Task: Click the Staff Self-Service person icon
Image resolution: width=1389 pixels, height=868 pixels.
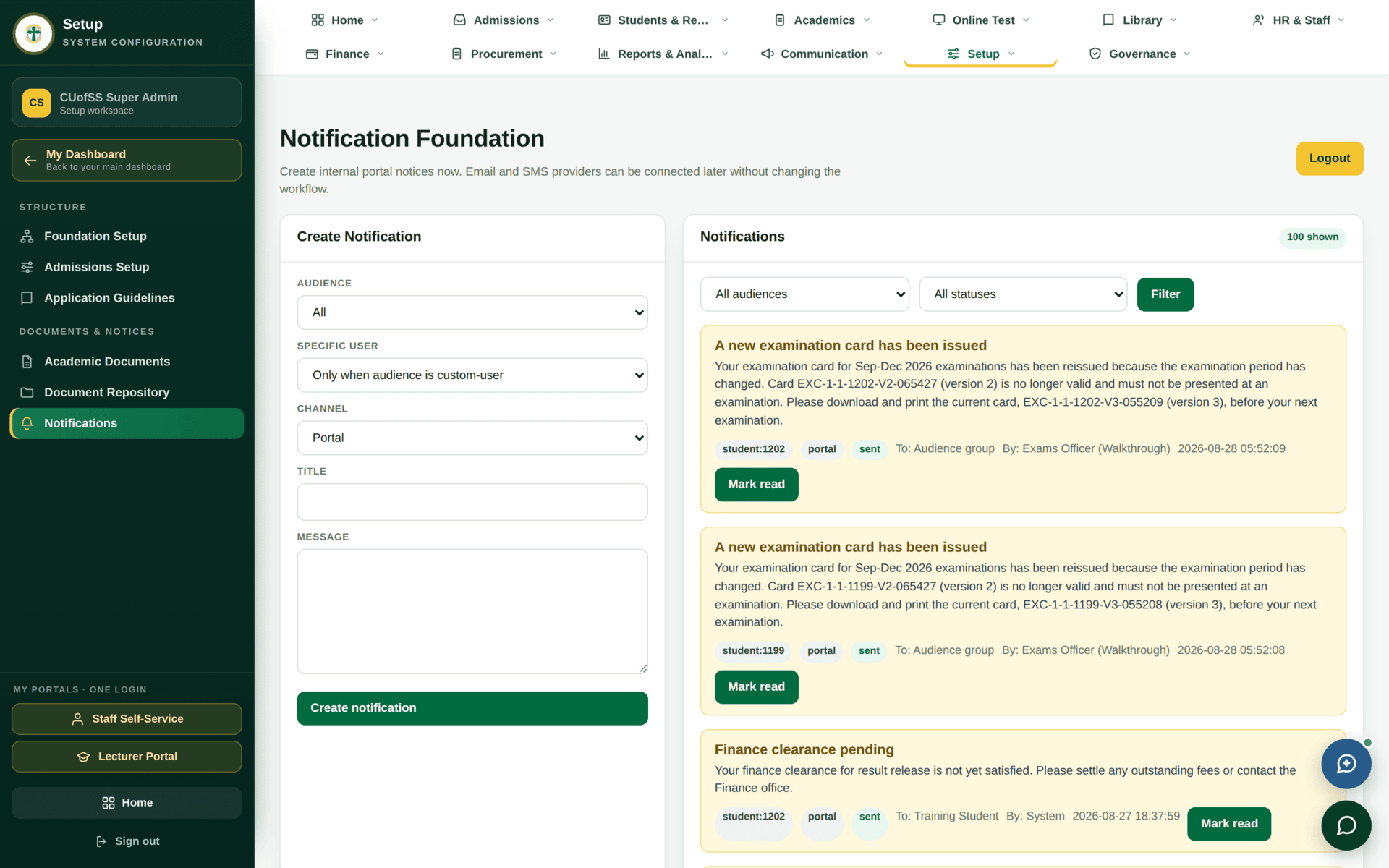Action: pyautogui.click(x=77, y=719)
